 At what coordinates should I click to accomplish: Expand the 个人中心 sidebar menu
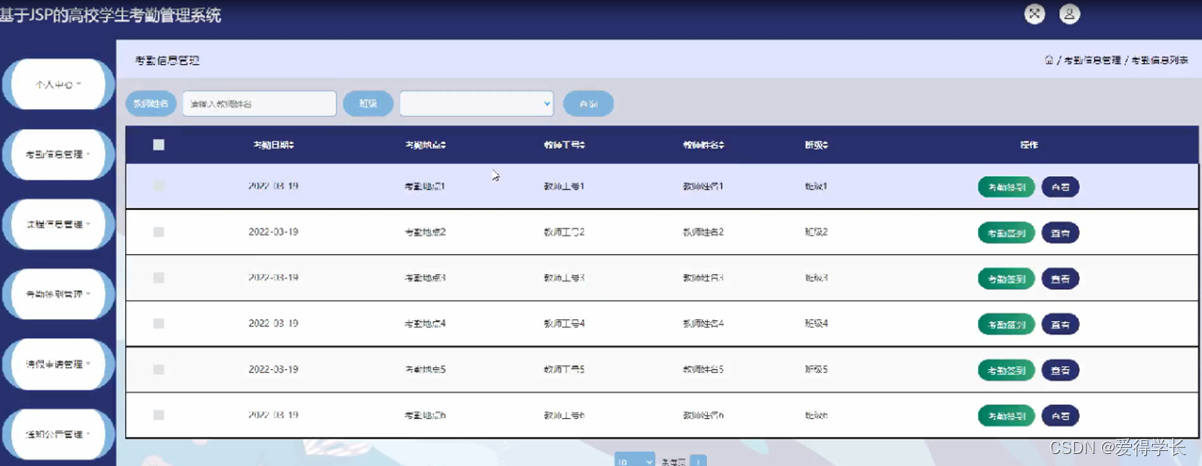pos(58,85)
